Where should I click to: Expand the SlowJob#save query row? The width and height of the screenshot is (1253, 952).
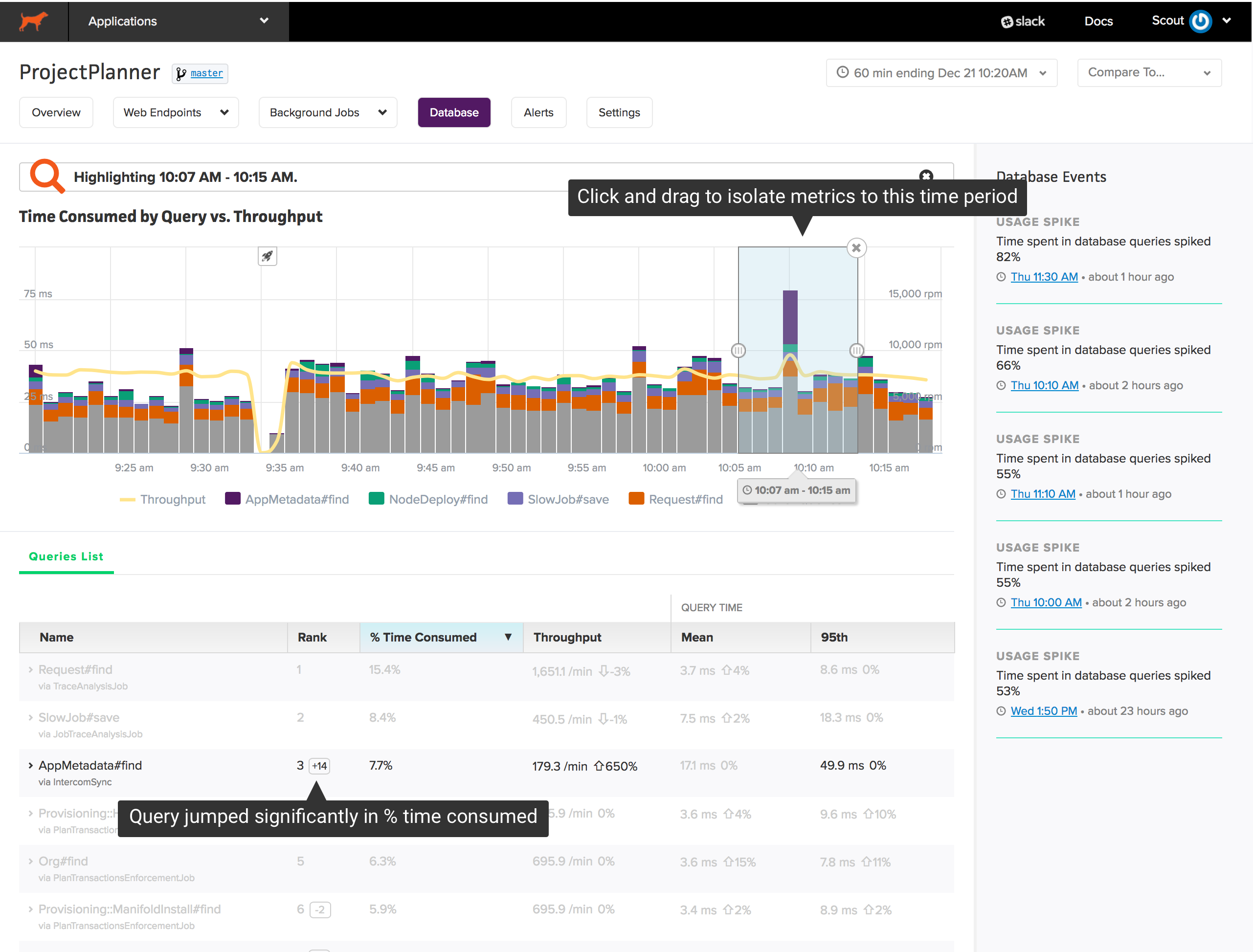31,718
